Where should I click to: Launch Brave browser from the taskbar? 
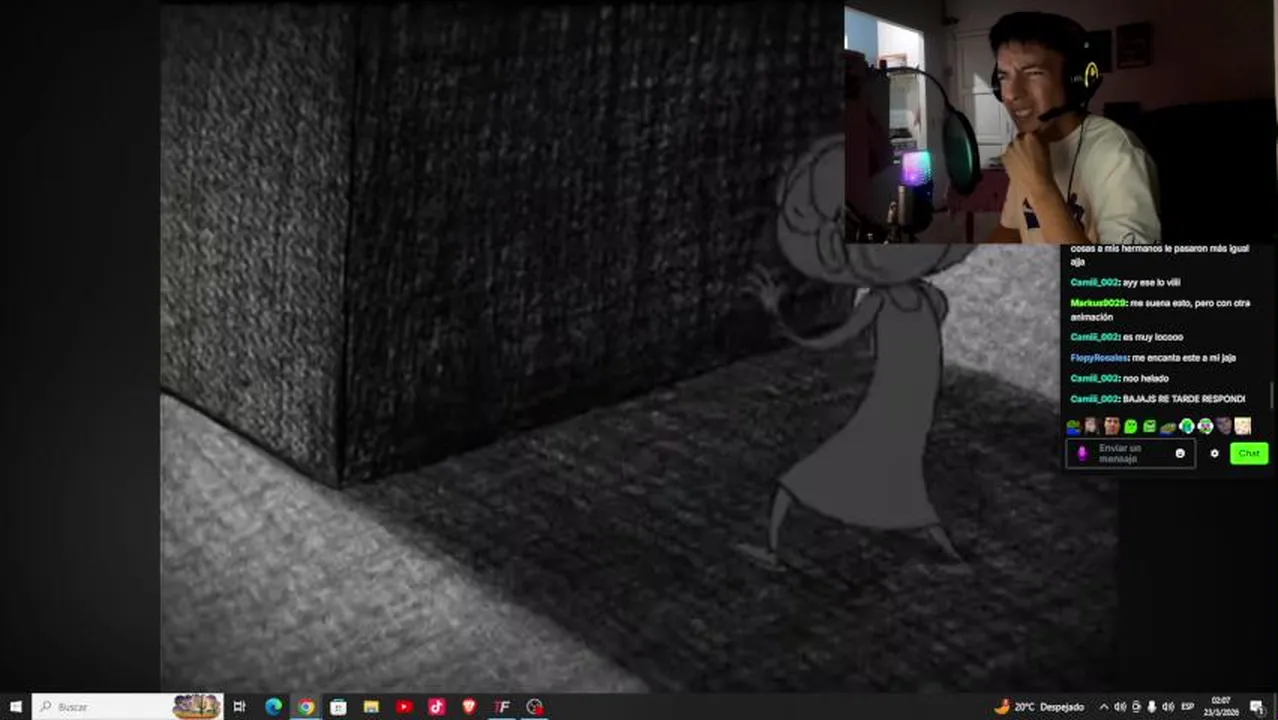point(469,707)
